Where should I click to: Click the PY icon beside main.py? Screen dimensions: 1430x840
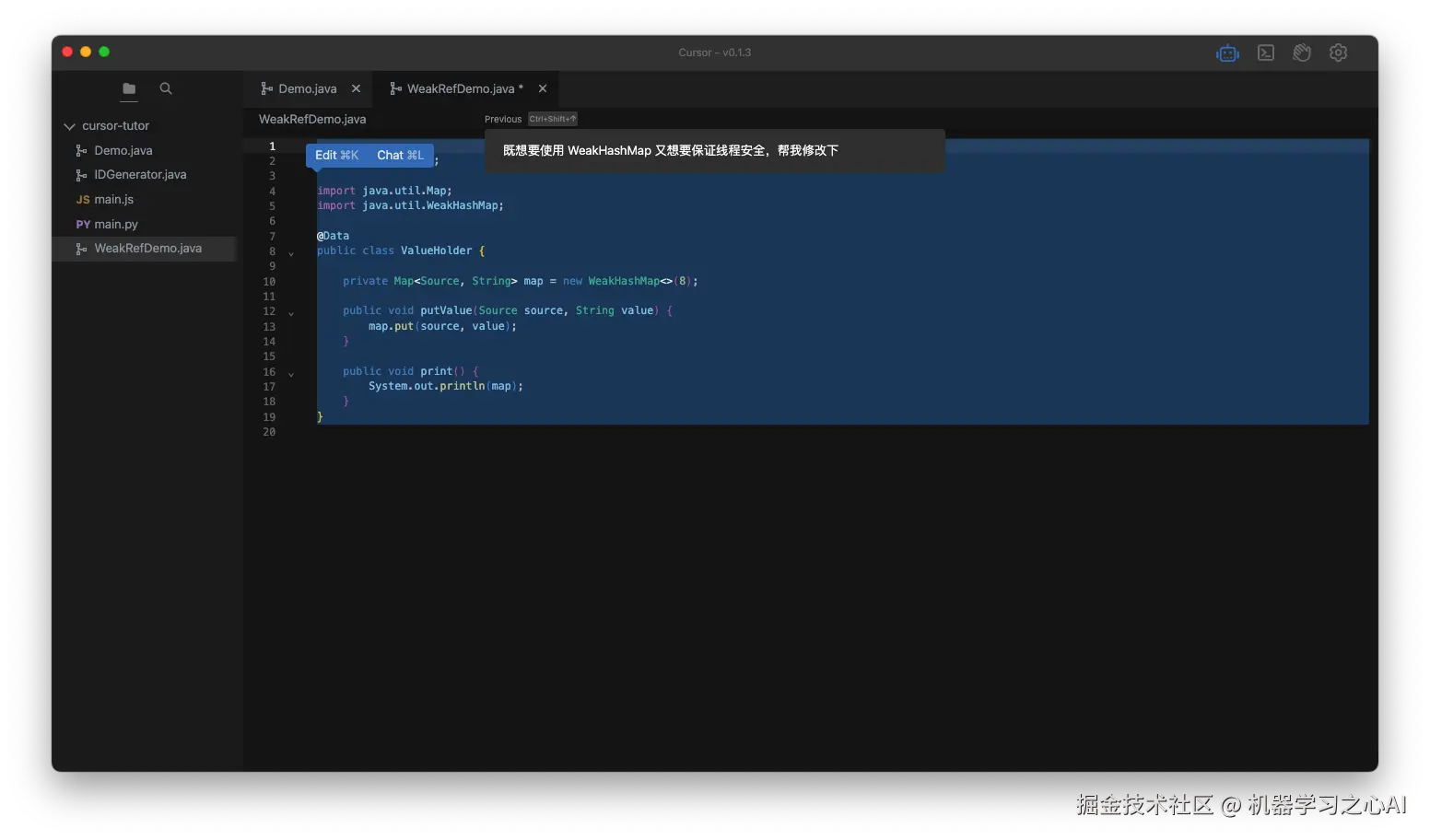[82, 224]
